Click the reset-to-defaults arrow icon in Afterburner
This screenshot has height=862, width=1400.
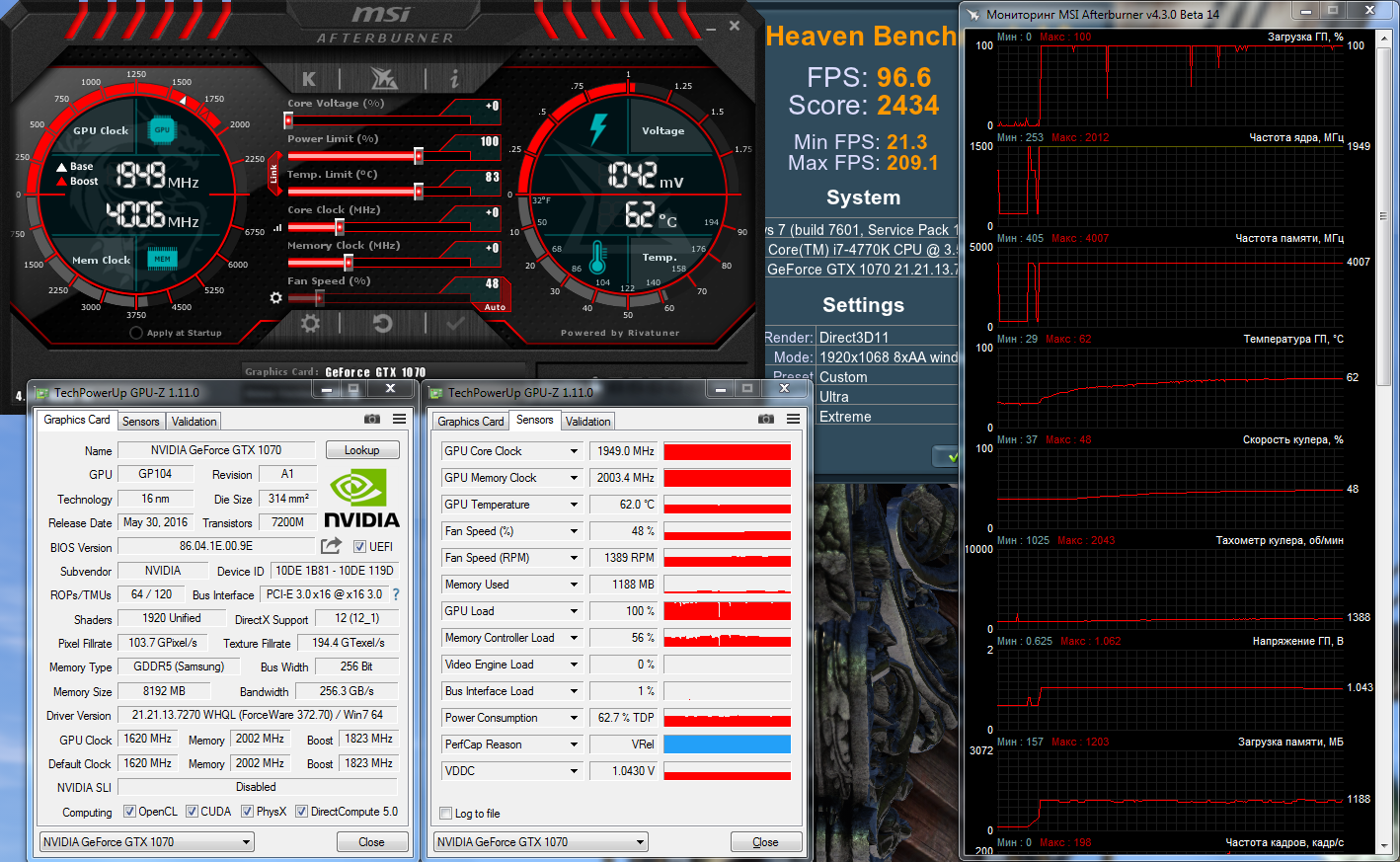coord(382,324)
